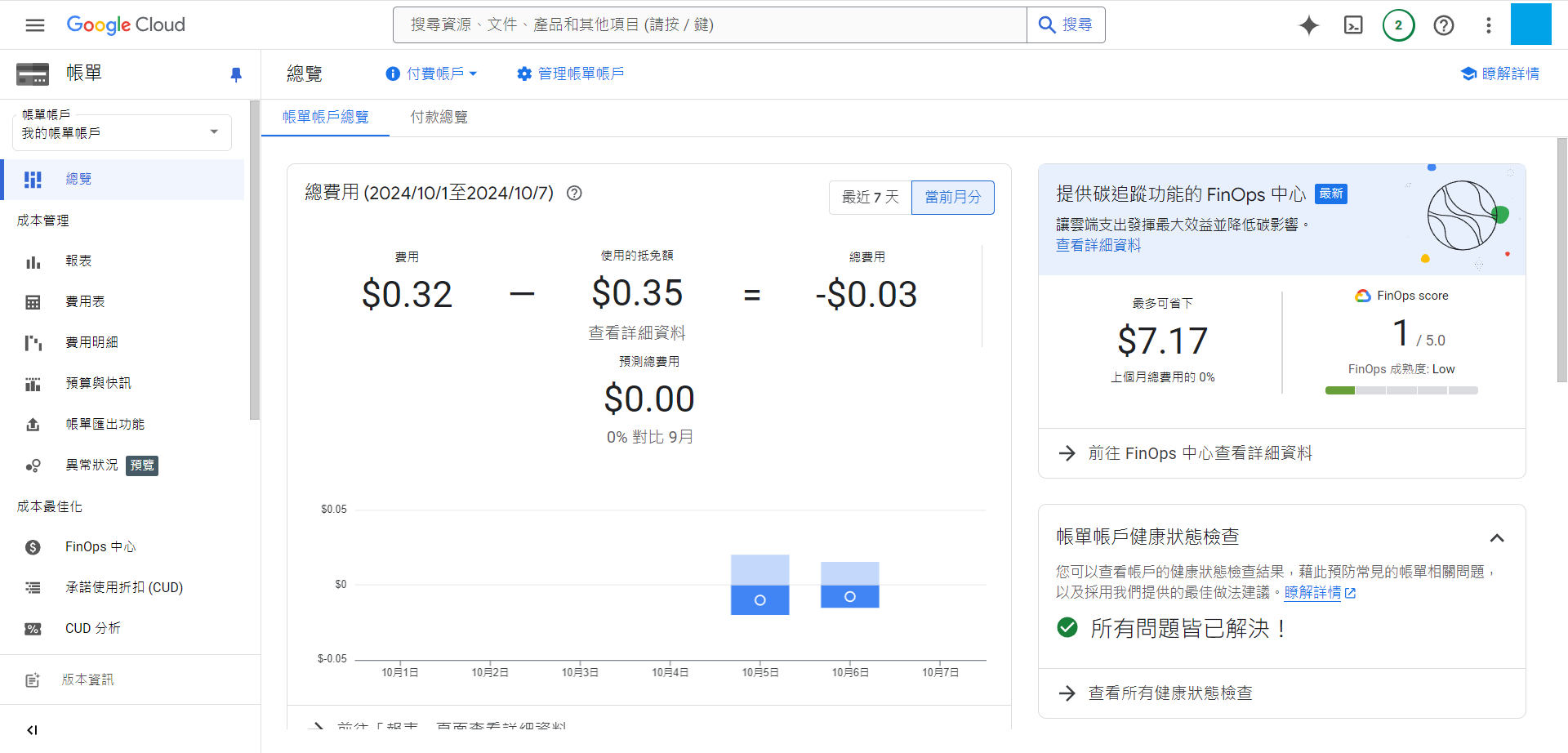1568x753 pixels.
Task: Click help icon next to 總費用 title
Action: click(574, 194)
